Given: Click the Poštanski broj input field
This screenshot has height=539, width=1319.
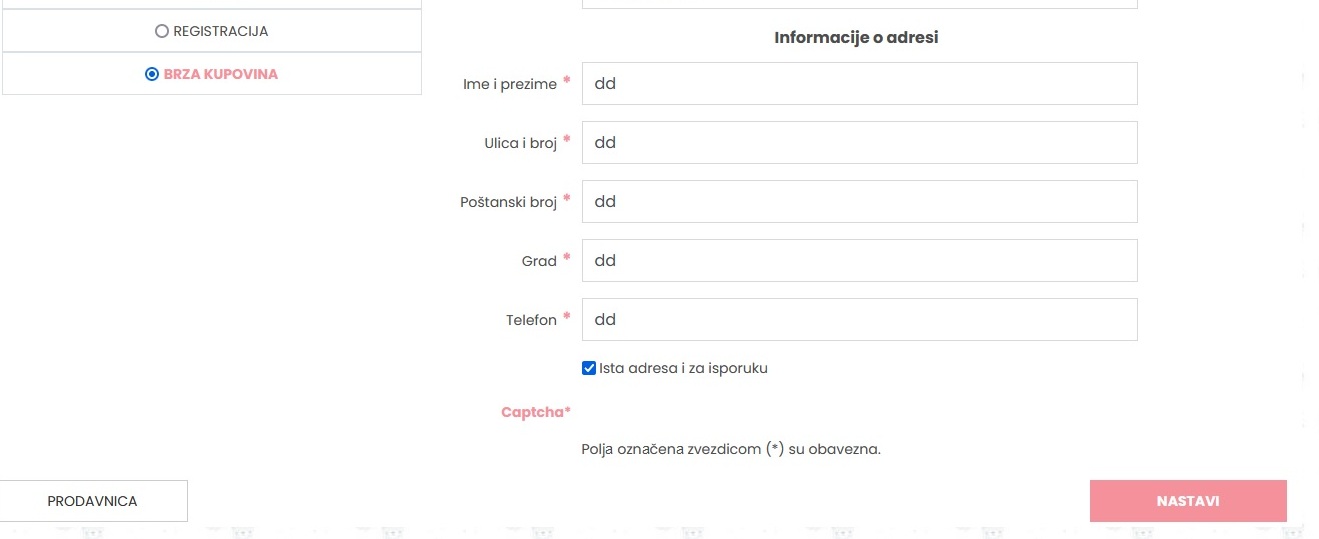Looking at the screenshot, I should pyautogui.click(x=859, y=202).
